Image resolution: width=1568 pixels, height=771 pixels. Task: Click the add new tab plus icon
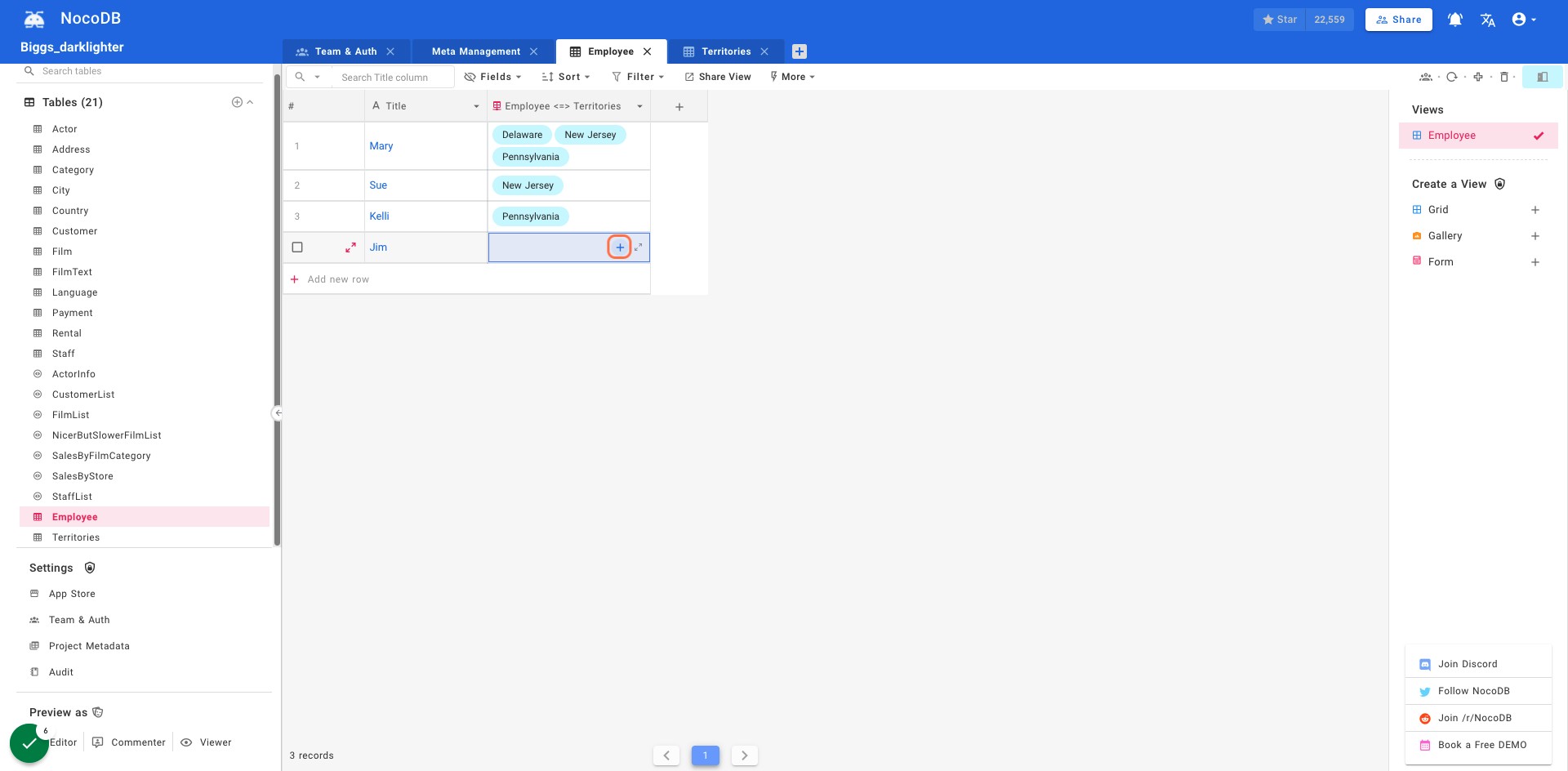pos(800,51)
